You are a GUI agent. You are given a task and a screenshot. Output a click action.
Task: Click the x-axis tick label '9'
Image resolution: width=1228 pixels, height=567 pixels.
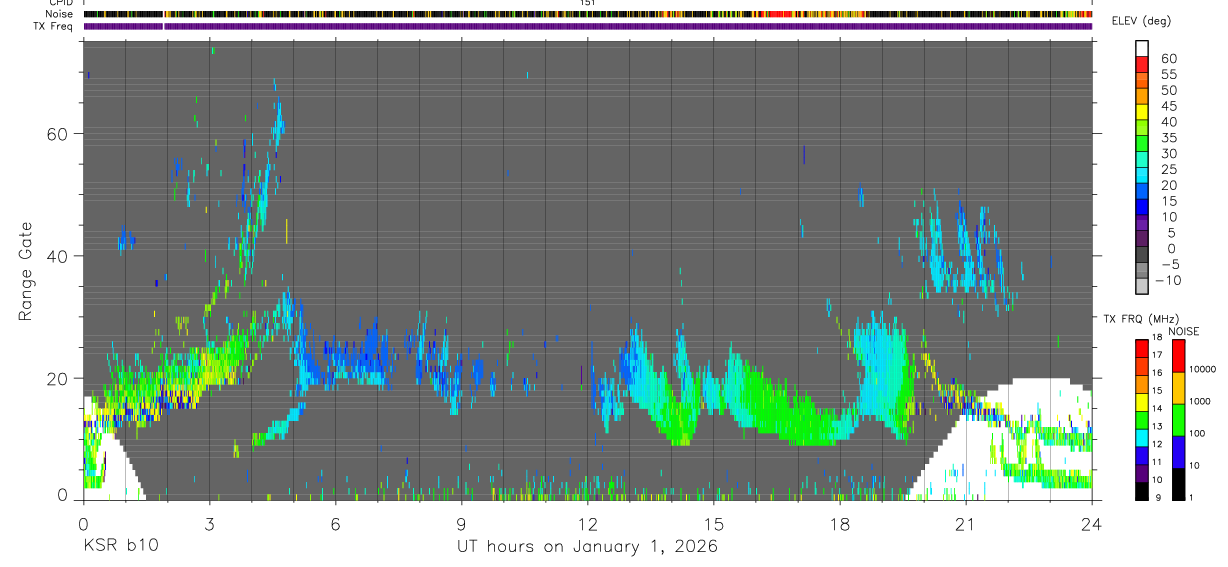click(x=461, y=523)
